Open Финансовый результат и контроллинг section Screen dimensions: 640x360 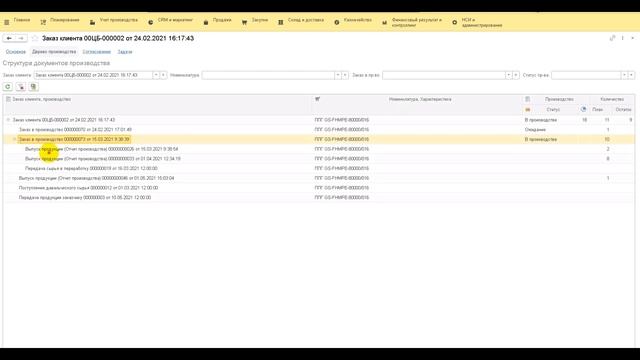412,22
